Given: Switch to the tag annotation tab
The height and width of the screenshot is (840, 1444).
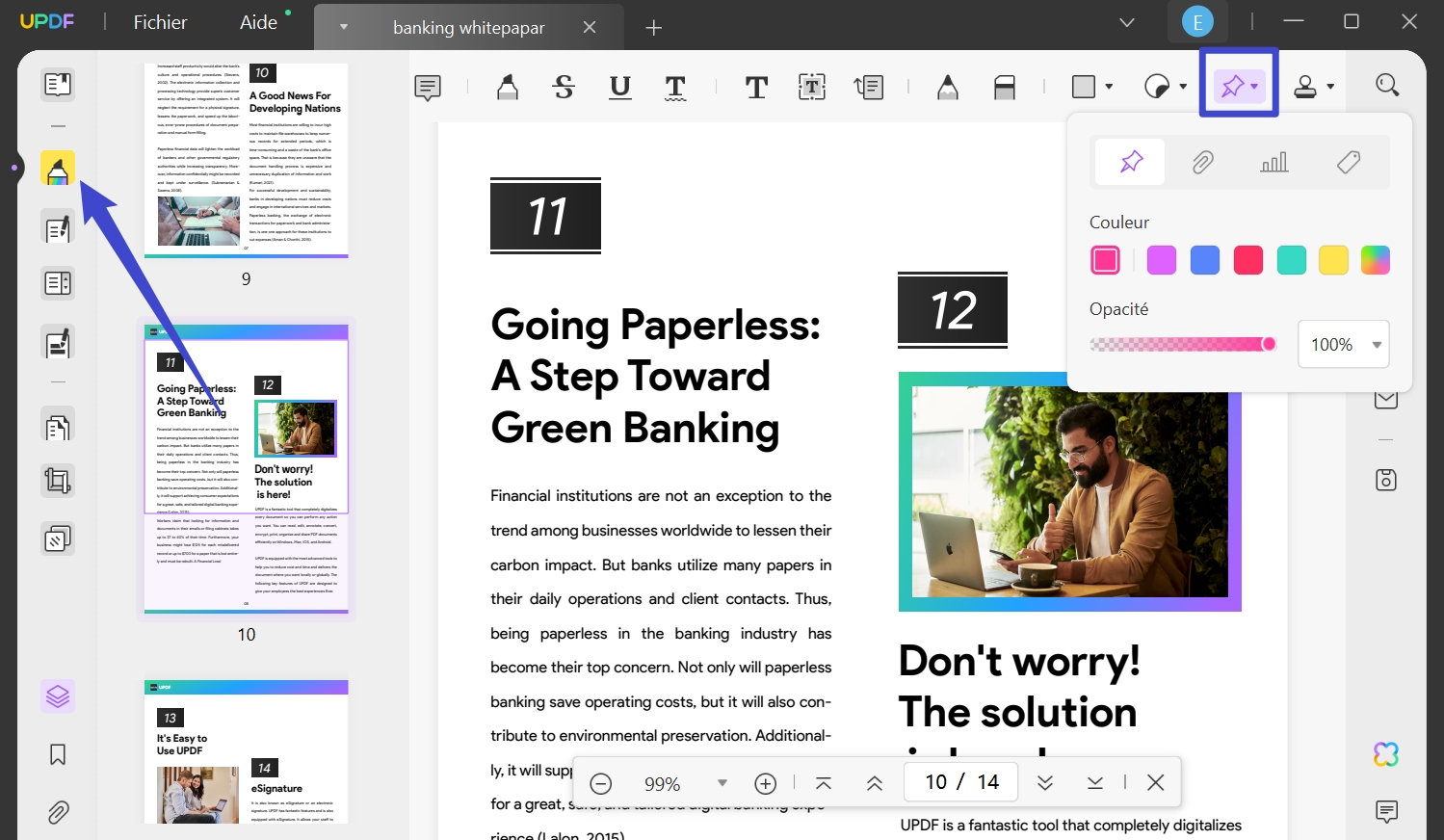Looking at the screenshot, I should 1348,162.
